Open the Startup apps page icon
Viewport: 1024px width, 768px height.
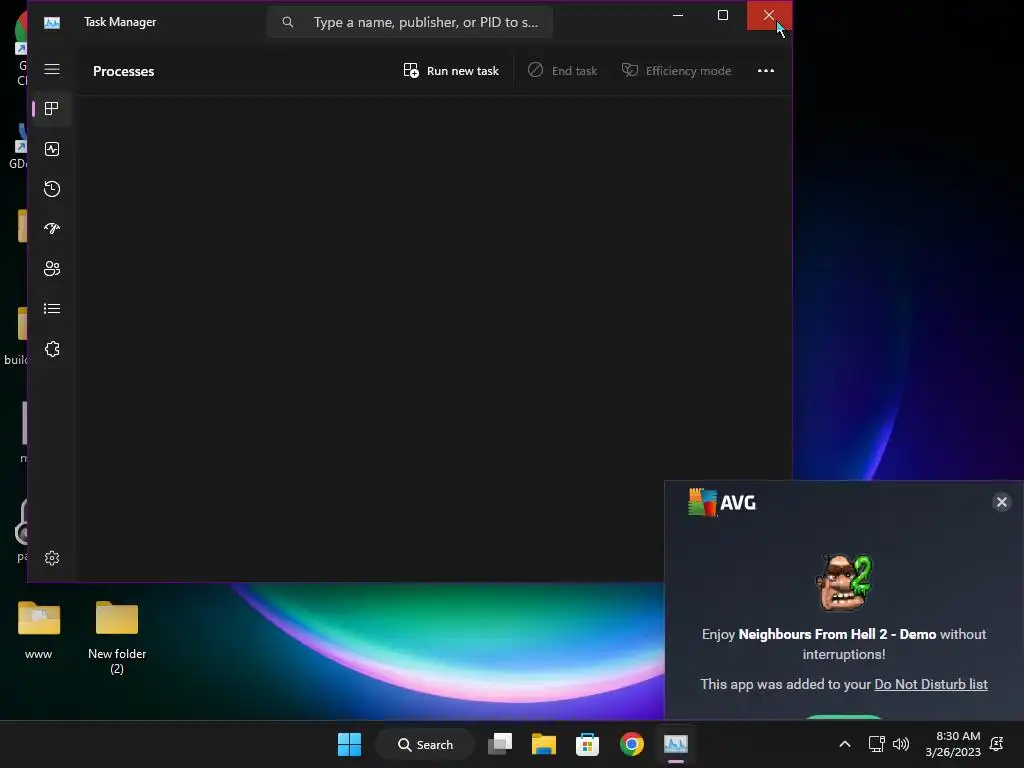[x=52, y=229]
